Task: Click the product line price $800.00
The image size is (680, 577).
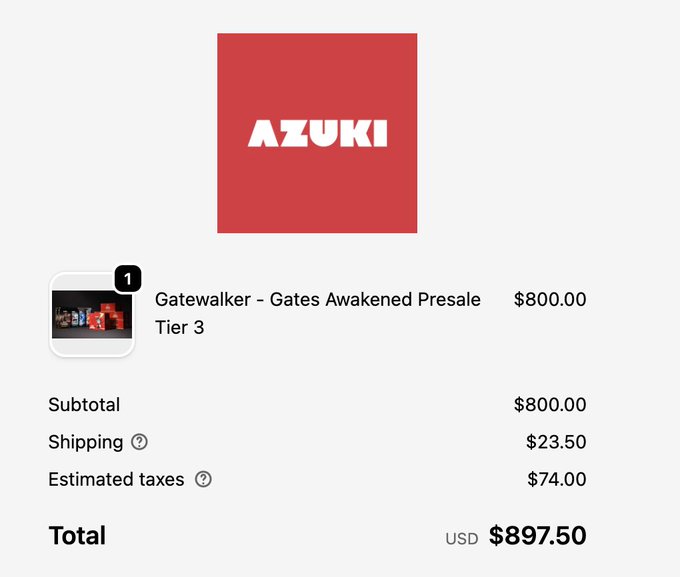Action: point(549,300)
